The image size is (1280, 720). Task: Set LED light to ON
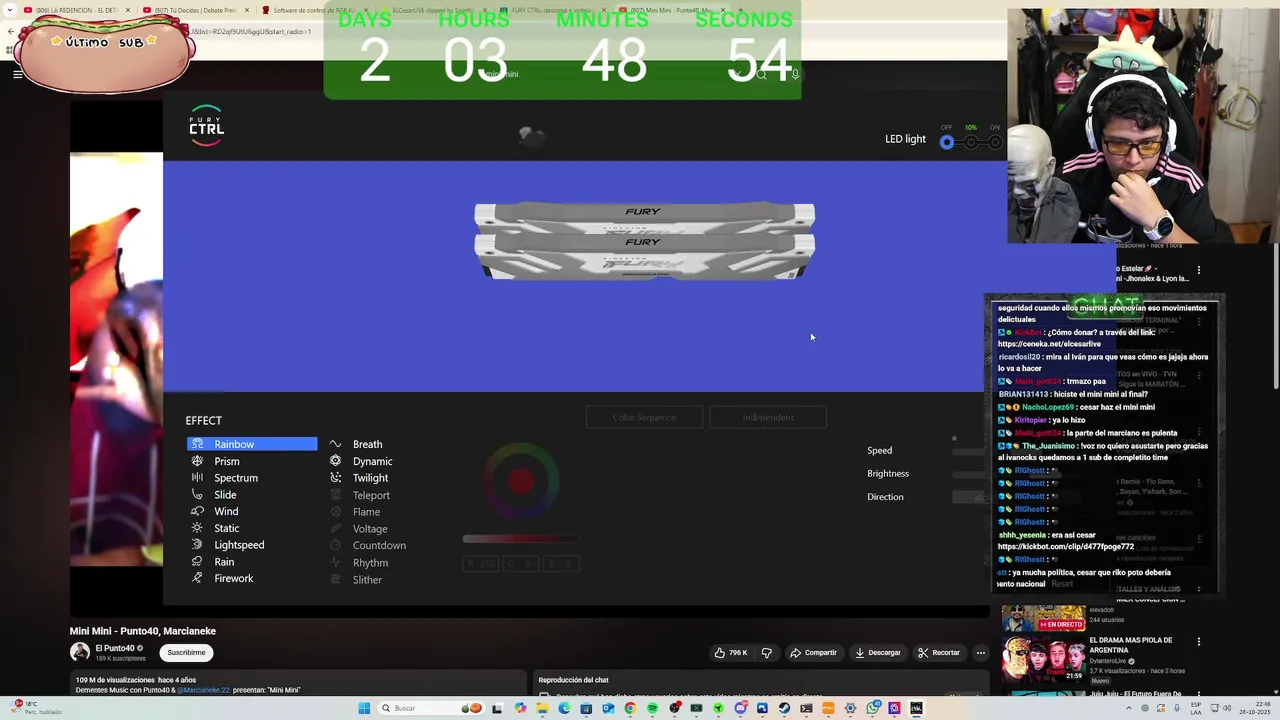pos(995,142)
